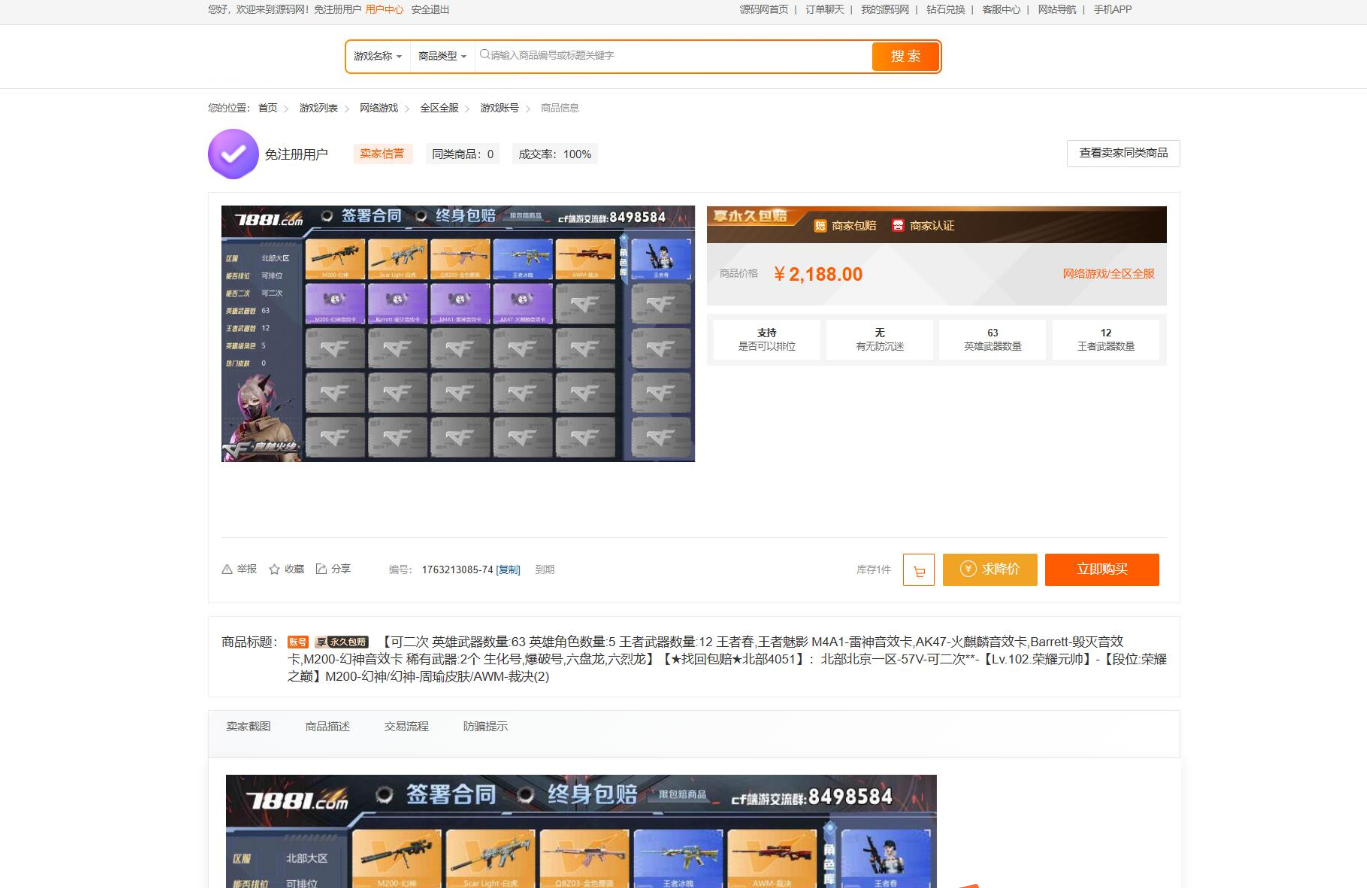This screenshot has height=888, width=1367.
Task: Click the 收藏 favorite star icon
Action: click(x=274, y=569)
